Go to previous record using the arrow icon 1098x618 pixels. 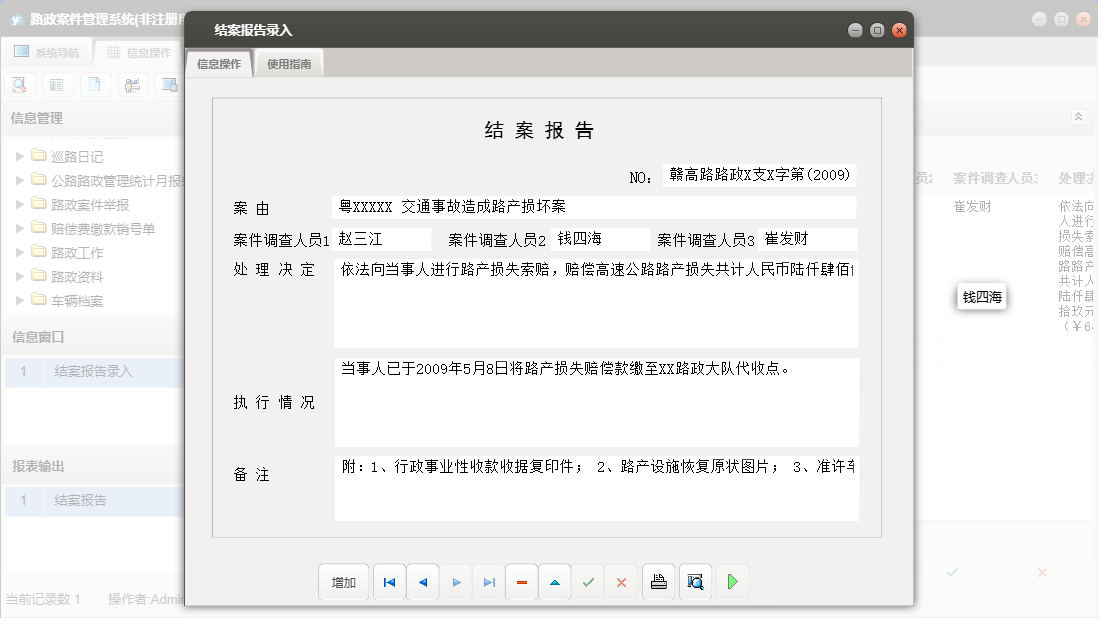click(422, 581)
